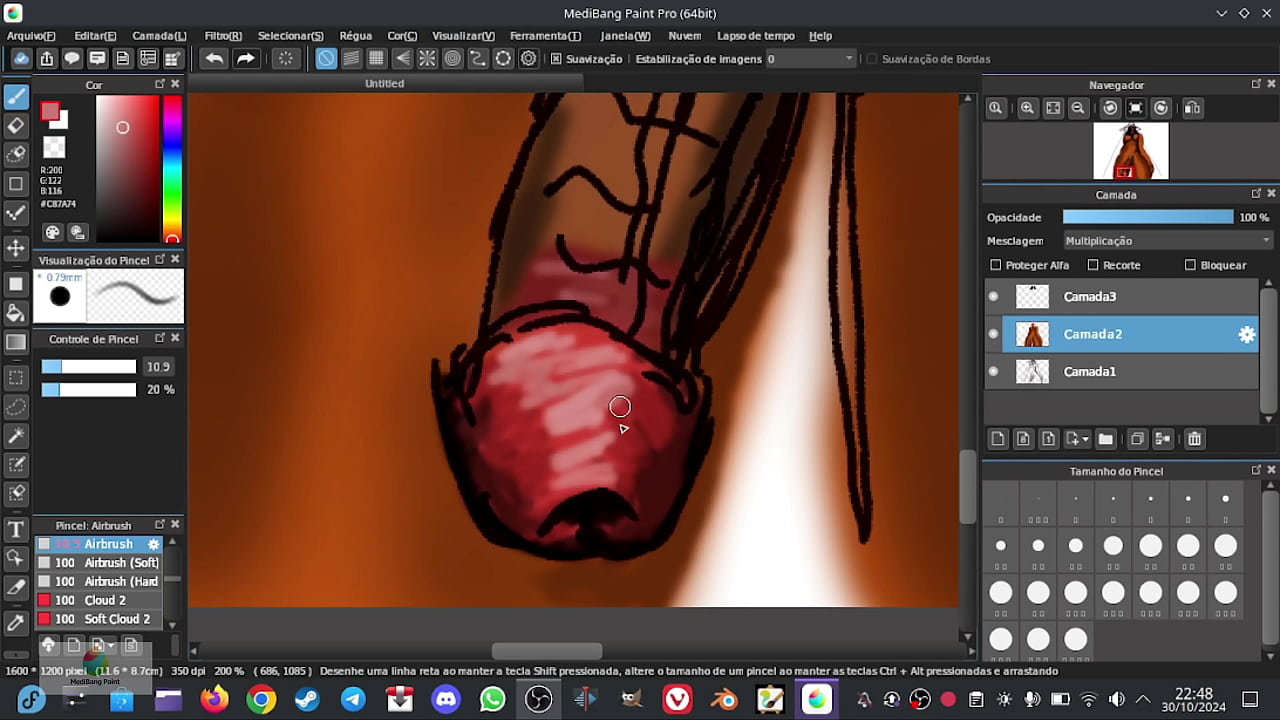This screenshot has width=1280, height=720.
Task: Toggle the Suavização checkbox
Action: (557, 59)
